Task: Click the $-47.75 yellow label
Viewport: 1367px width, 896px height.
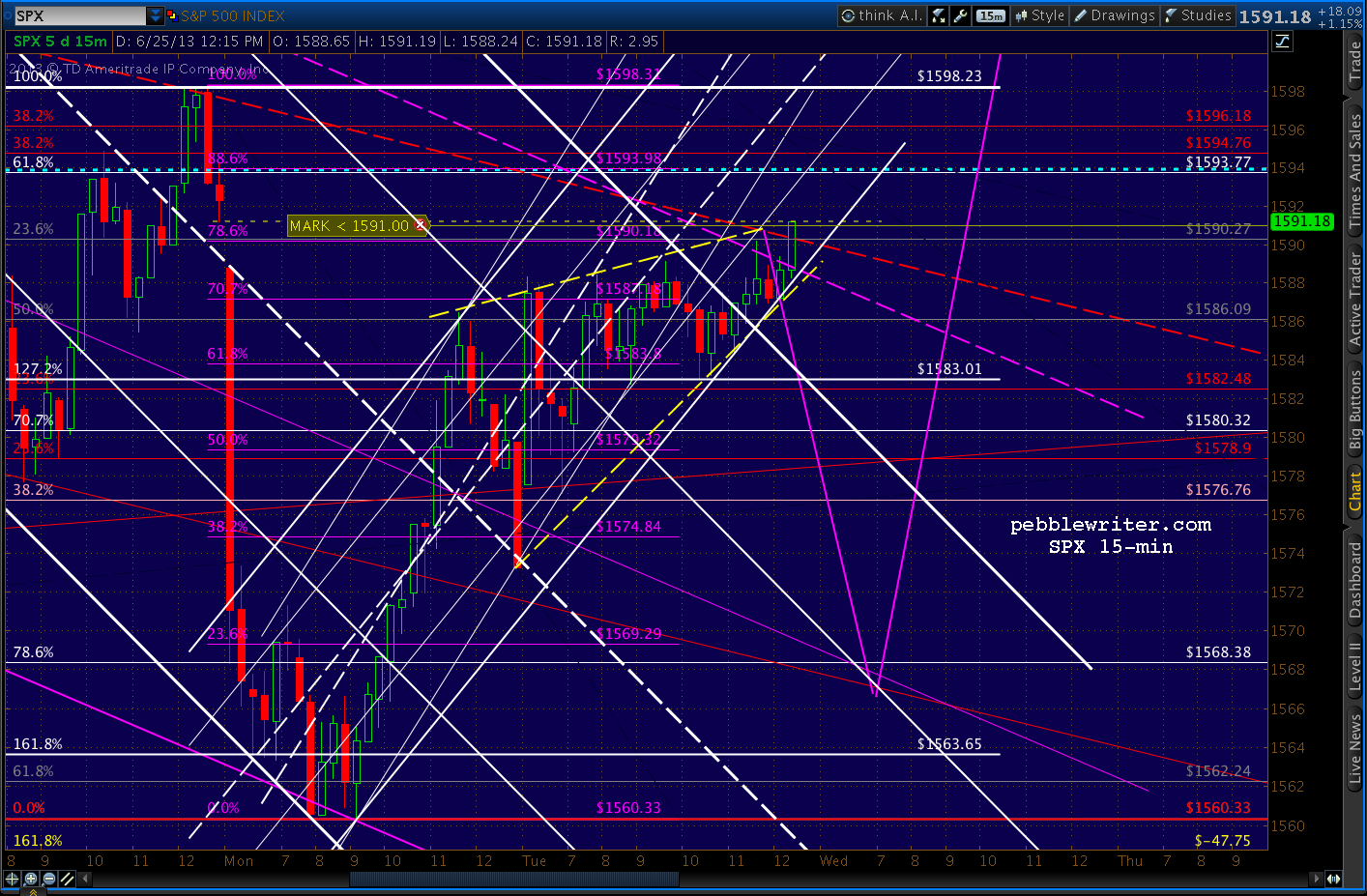Action: [1223, 841]
